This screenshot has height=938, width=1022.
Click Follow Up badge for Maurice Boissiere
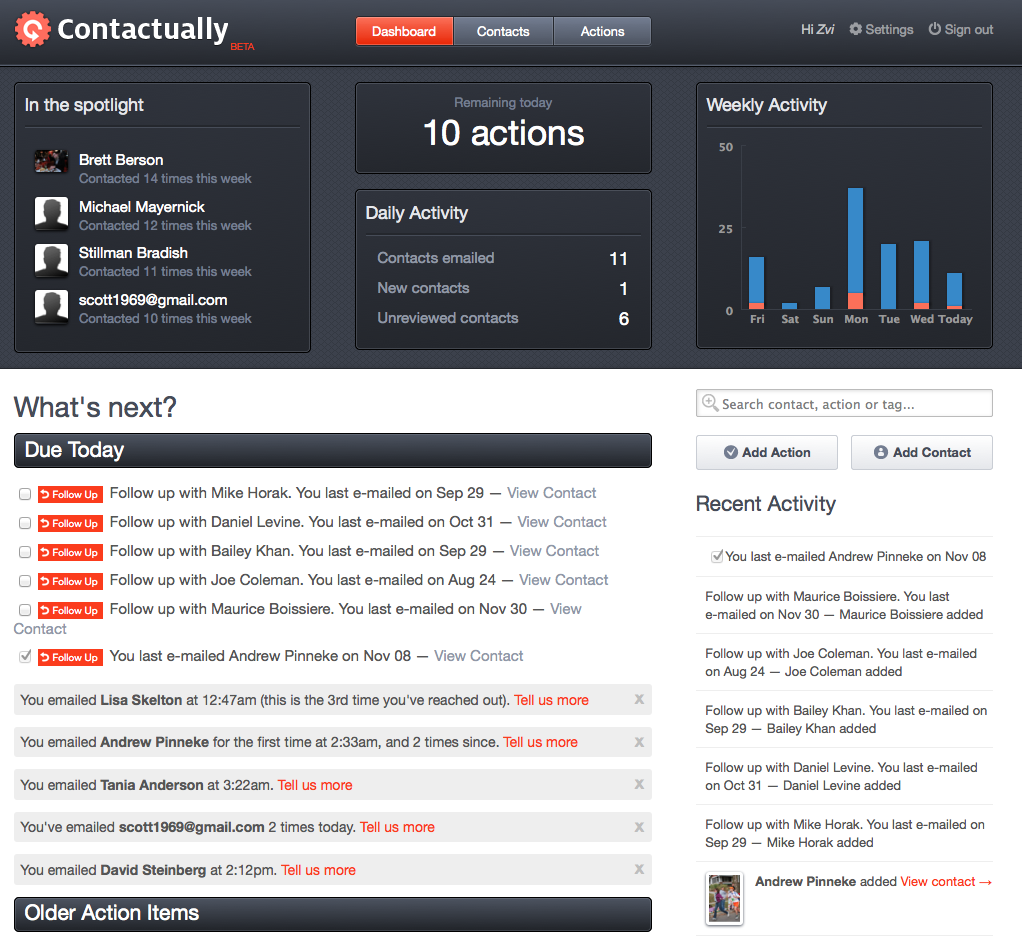70,611
